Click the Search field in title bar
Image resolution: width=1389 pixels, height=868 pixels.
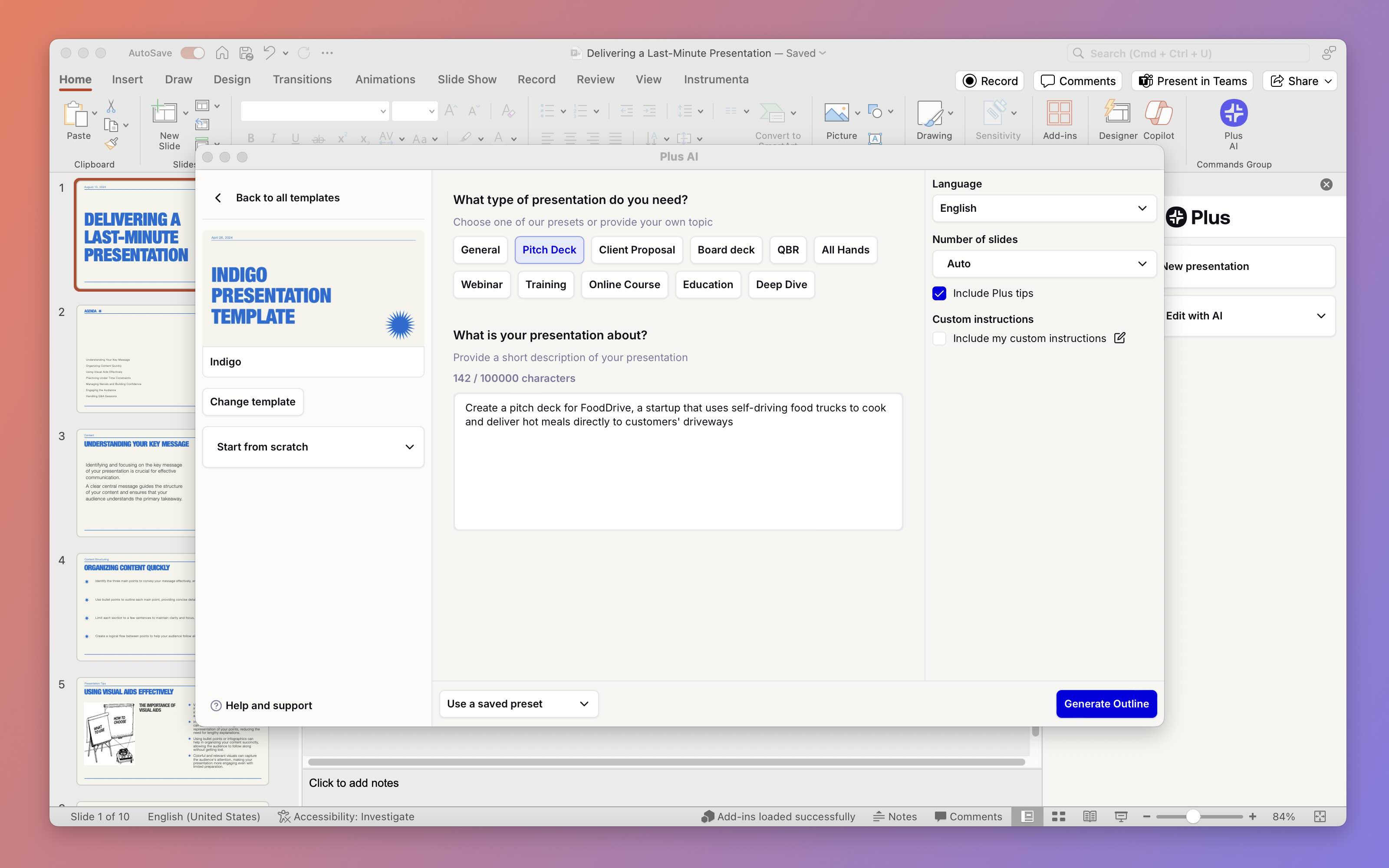pos(1188,53)
